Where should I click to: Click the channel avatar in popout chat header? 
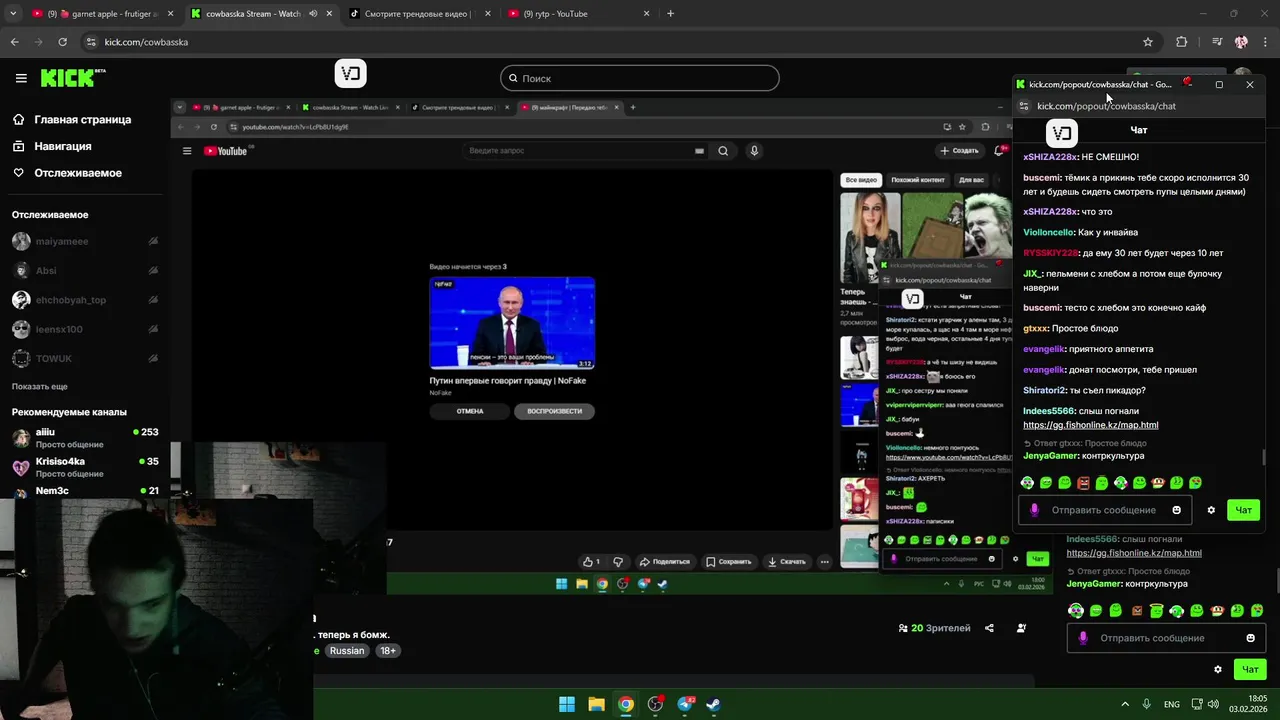click(1062, 131)
